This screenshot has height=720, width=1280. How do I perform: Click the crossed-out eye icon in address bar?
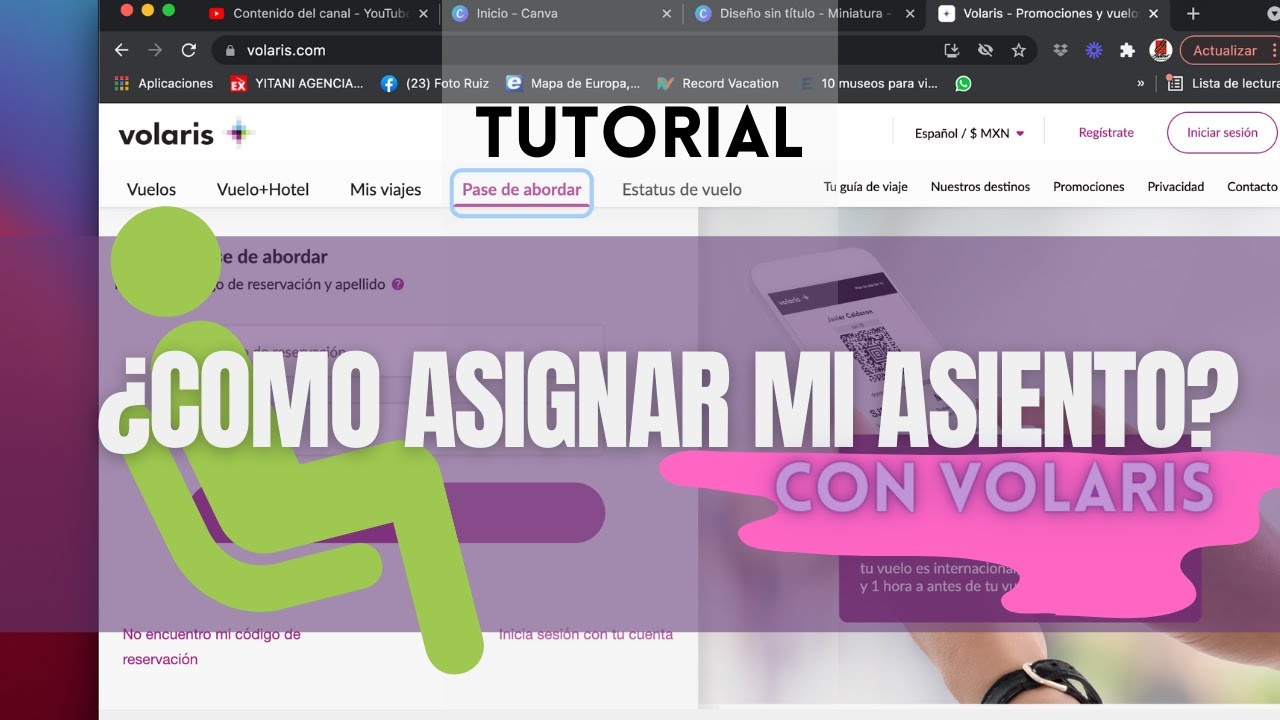click(x=985, y=50)
